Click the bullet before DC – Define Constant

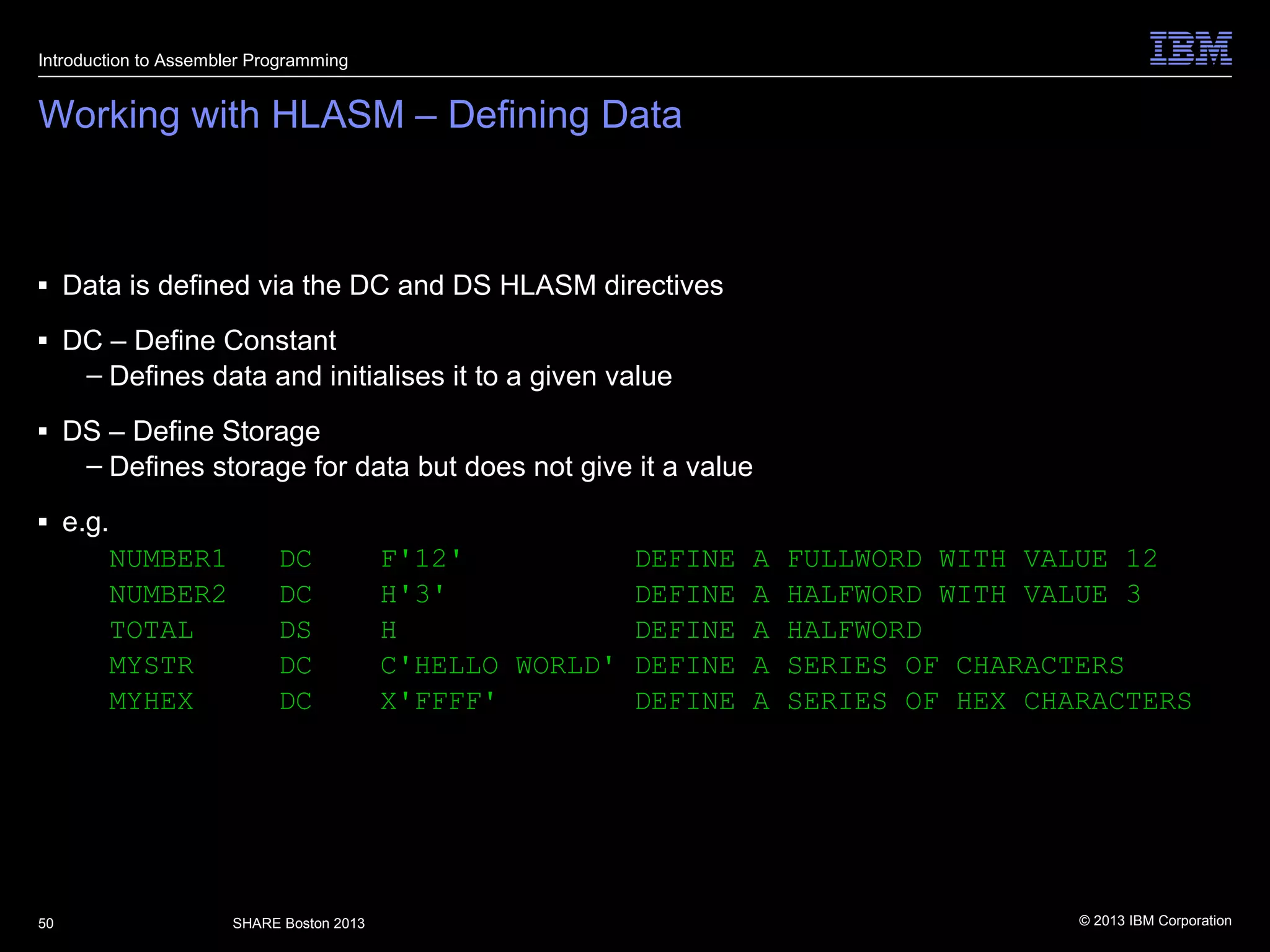[43, 341]
